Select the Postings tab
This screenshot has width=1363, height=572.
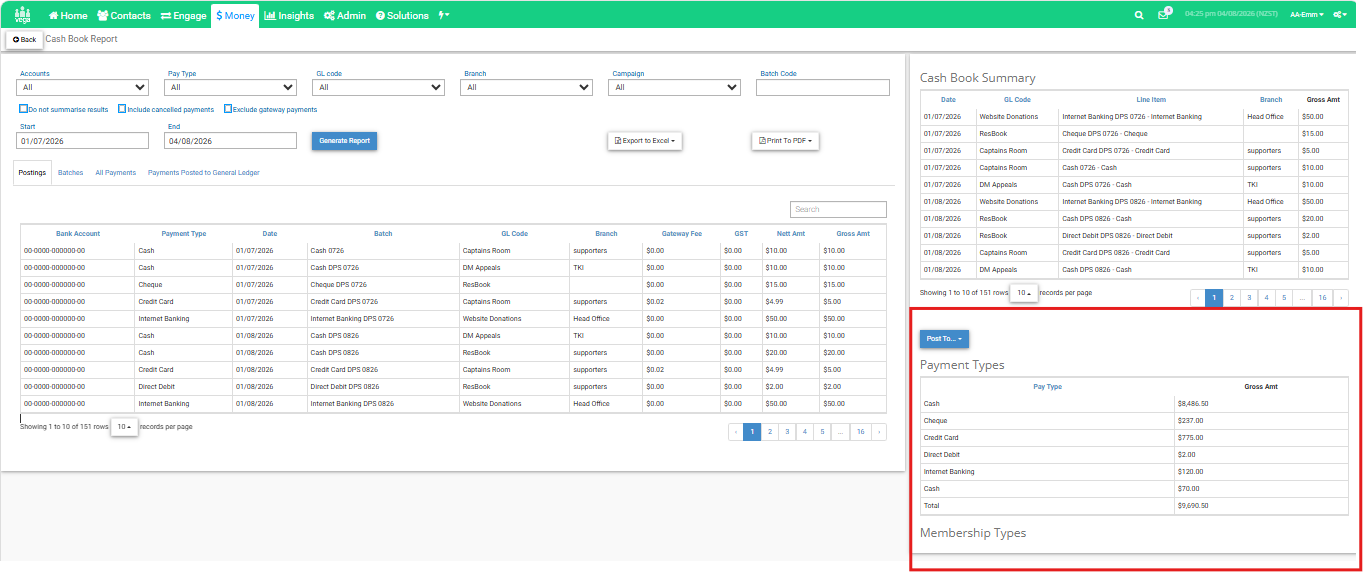coord(32,173)
